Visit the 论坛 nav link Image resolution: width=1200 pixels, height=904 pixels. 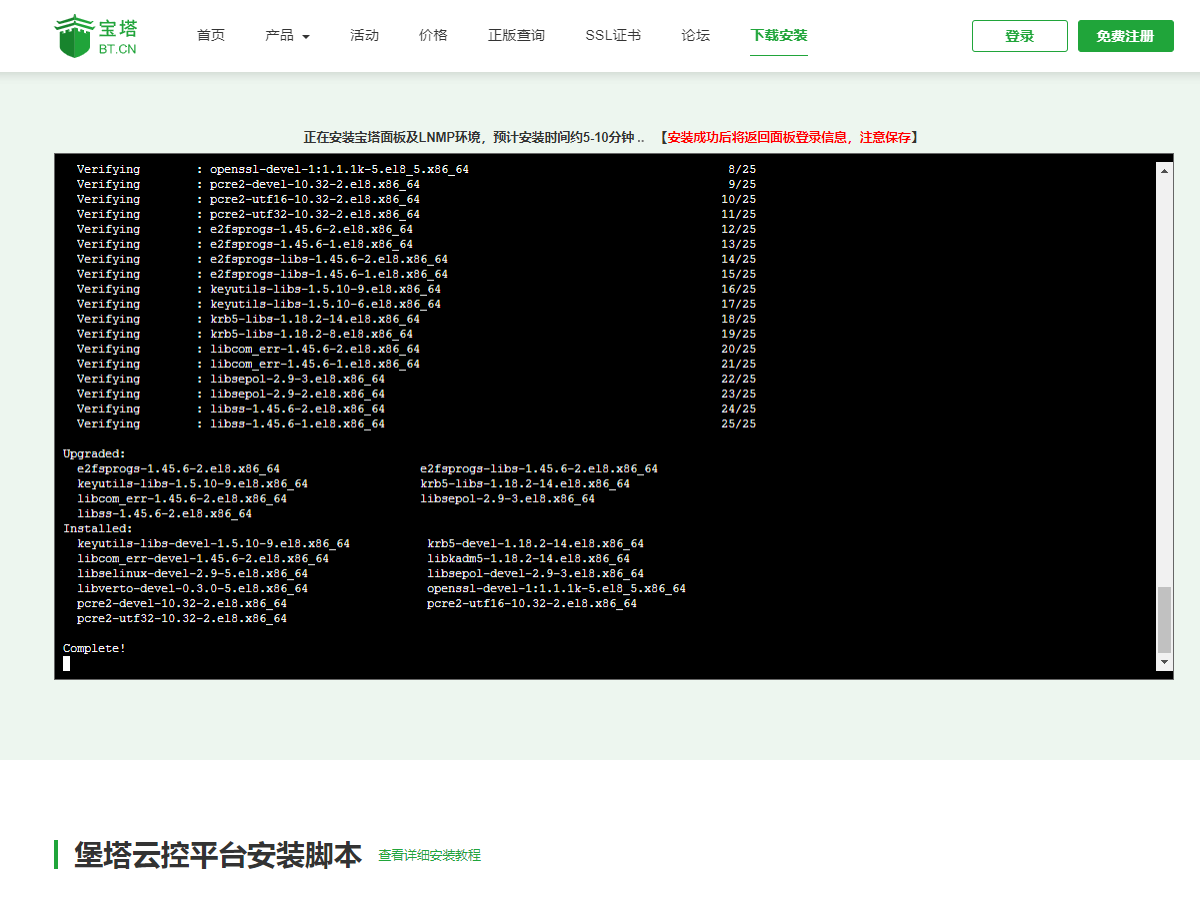(x=695, y=35)
